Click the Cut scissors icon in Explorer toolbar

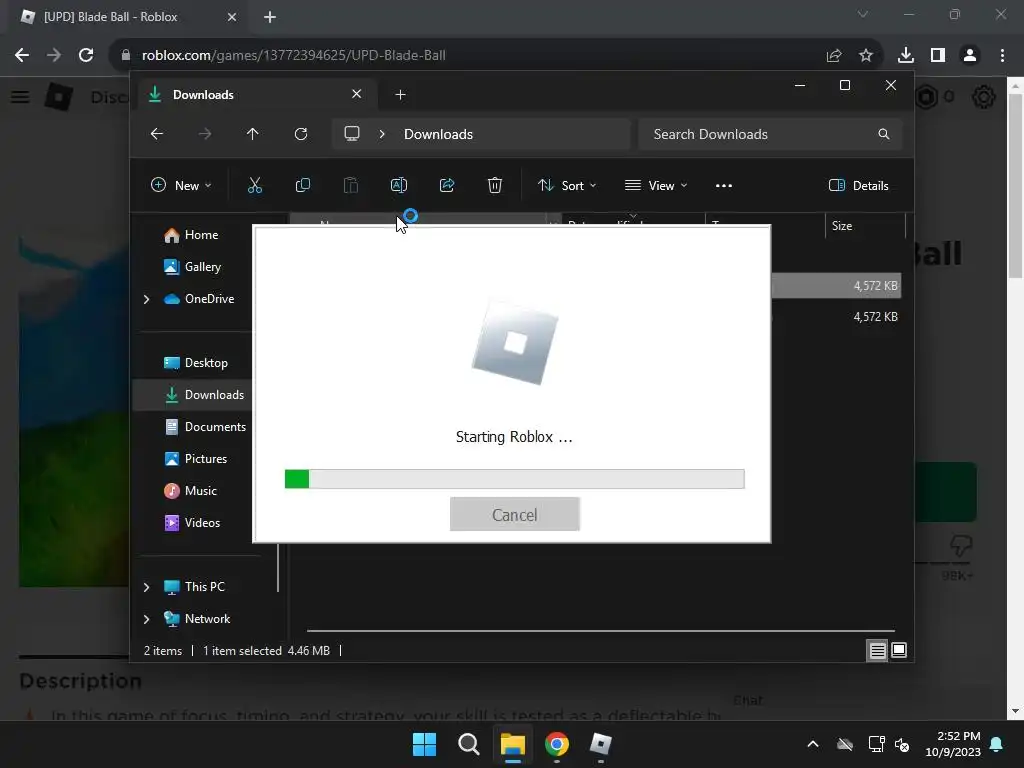point(255,185)
